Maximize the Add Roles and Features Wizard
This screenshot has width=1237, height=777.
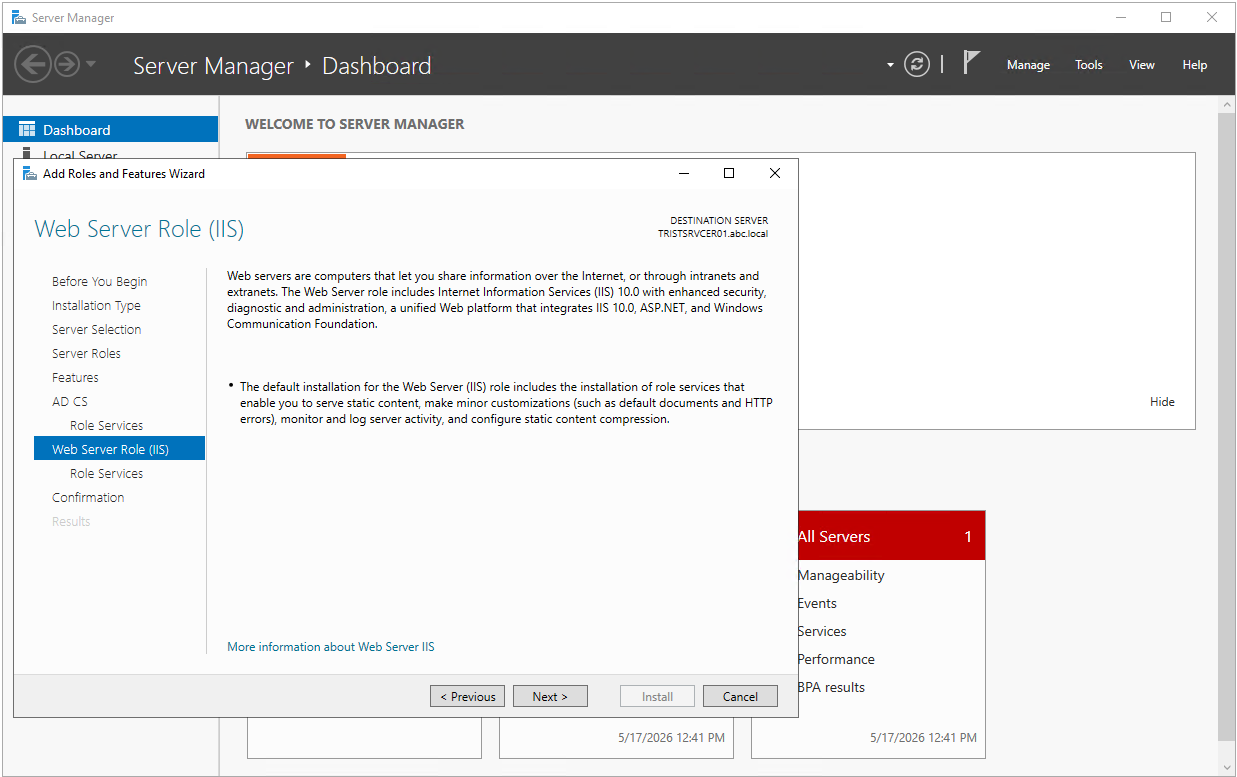(x=729, y=173)
